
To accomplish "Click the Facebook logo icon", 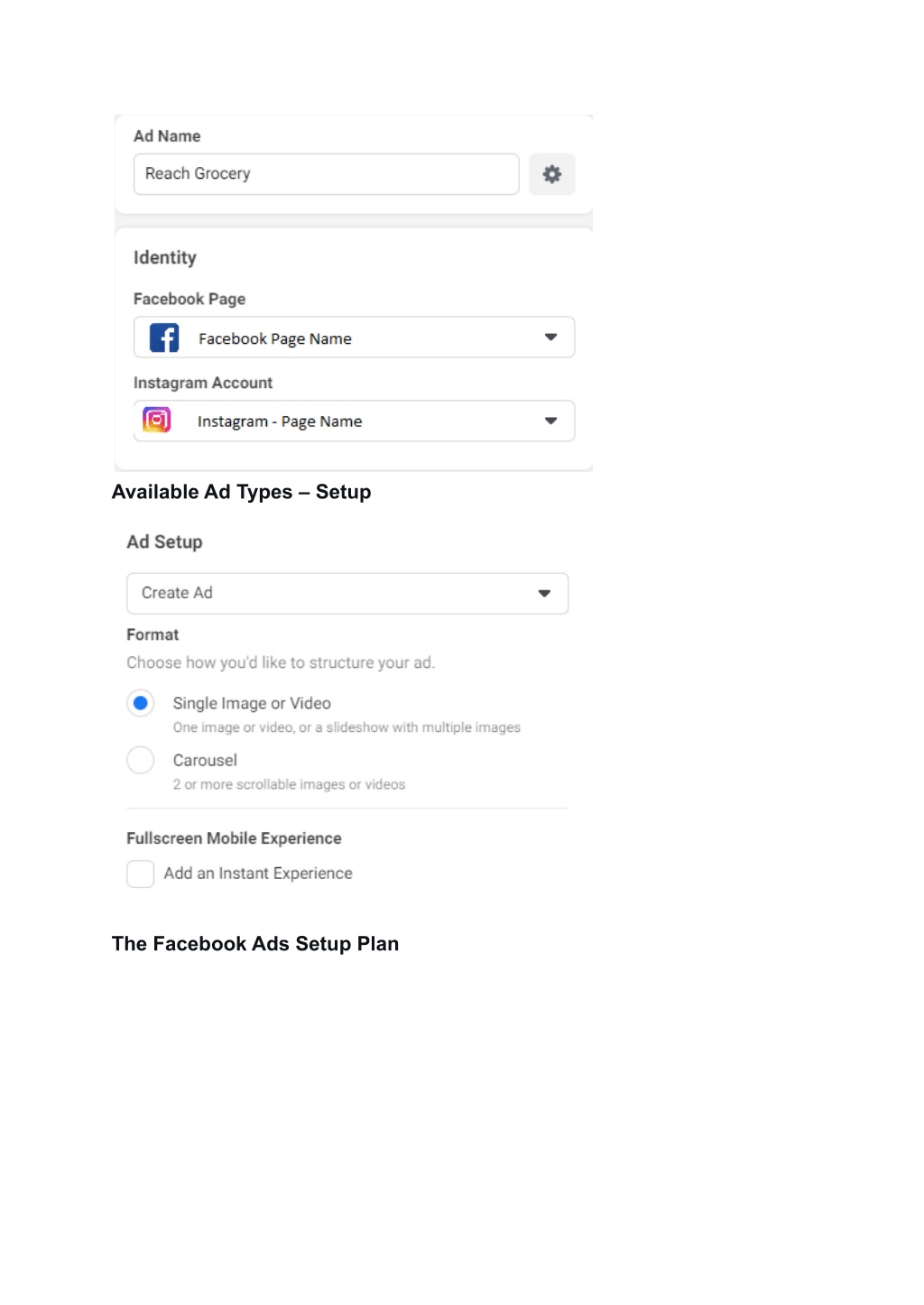I will [164, 338].
